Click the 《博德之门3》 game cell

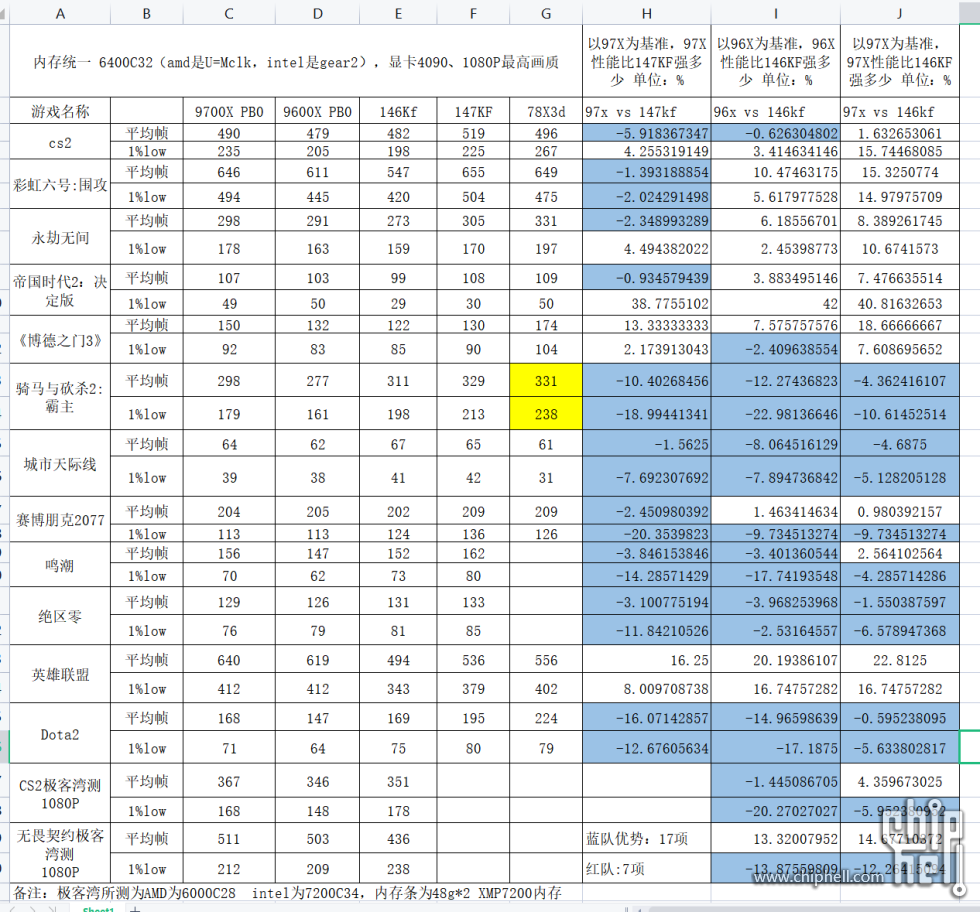click(60, 339)
